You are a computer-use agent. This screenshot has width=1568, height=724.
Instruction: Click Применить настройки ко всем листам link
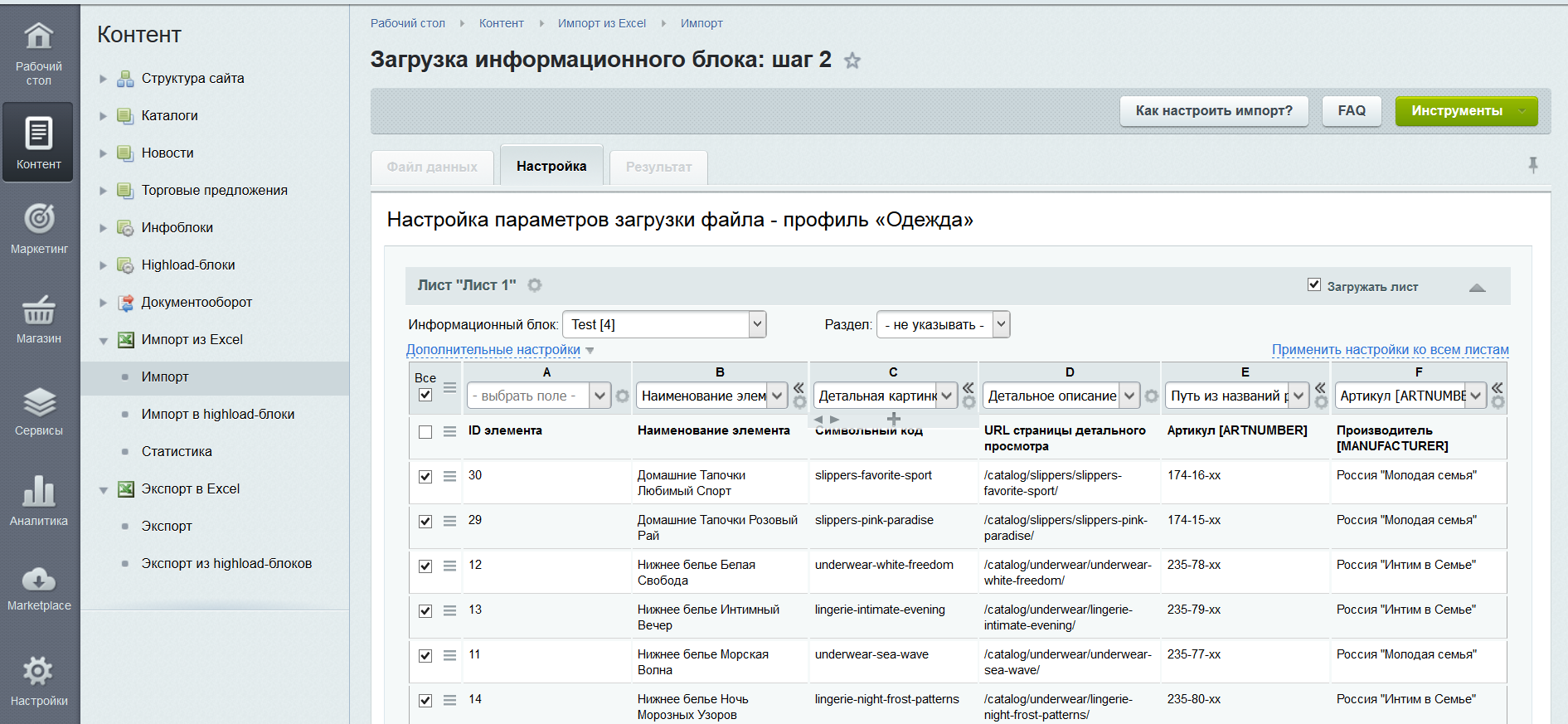(1390, 350)
